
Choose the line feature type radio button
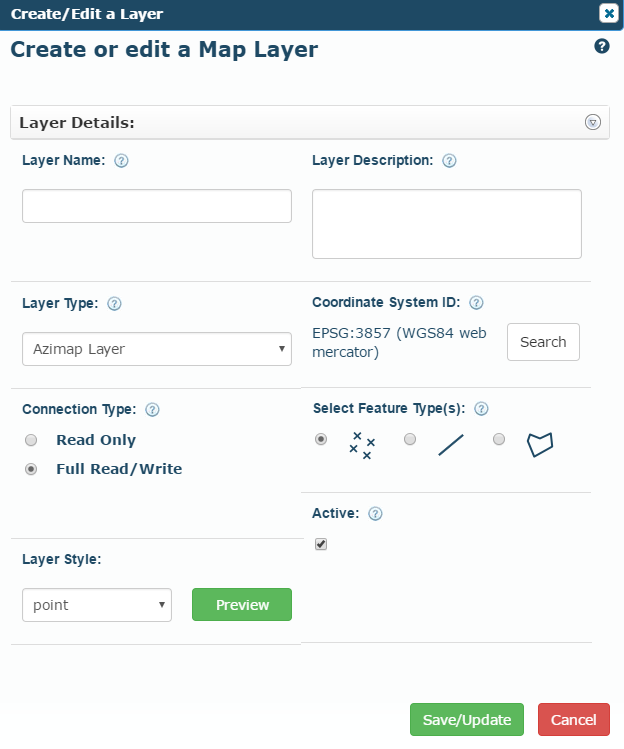click(x=410, y=439)
